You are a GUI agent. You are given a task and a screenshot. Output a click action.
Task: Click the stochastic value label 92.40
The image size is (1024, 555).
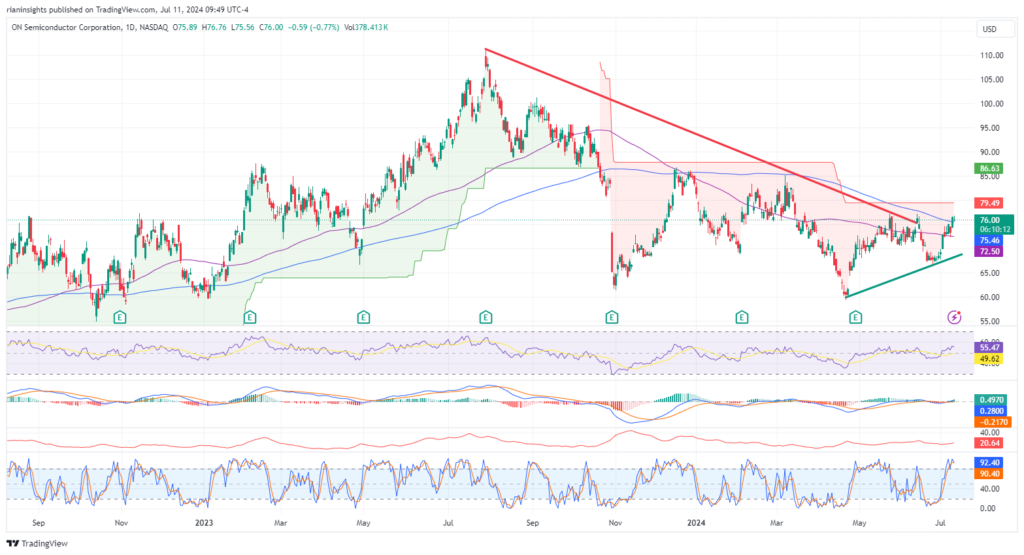989,462
